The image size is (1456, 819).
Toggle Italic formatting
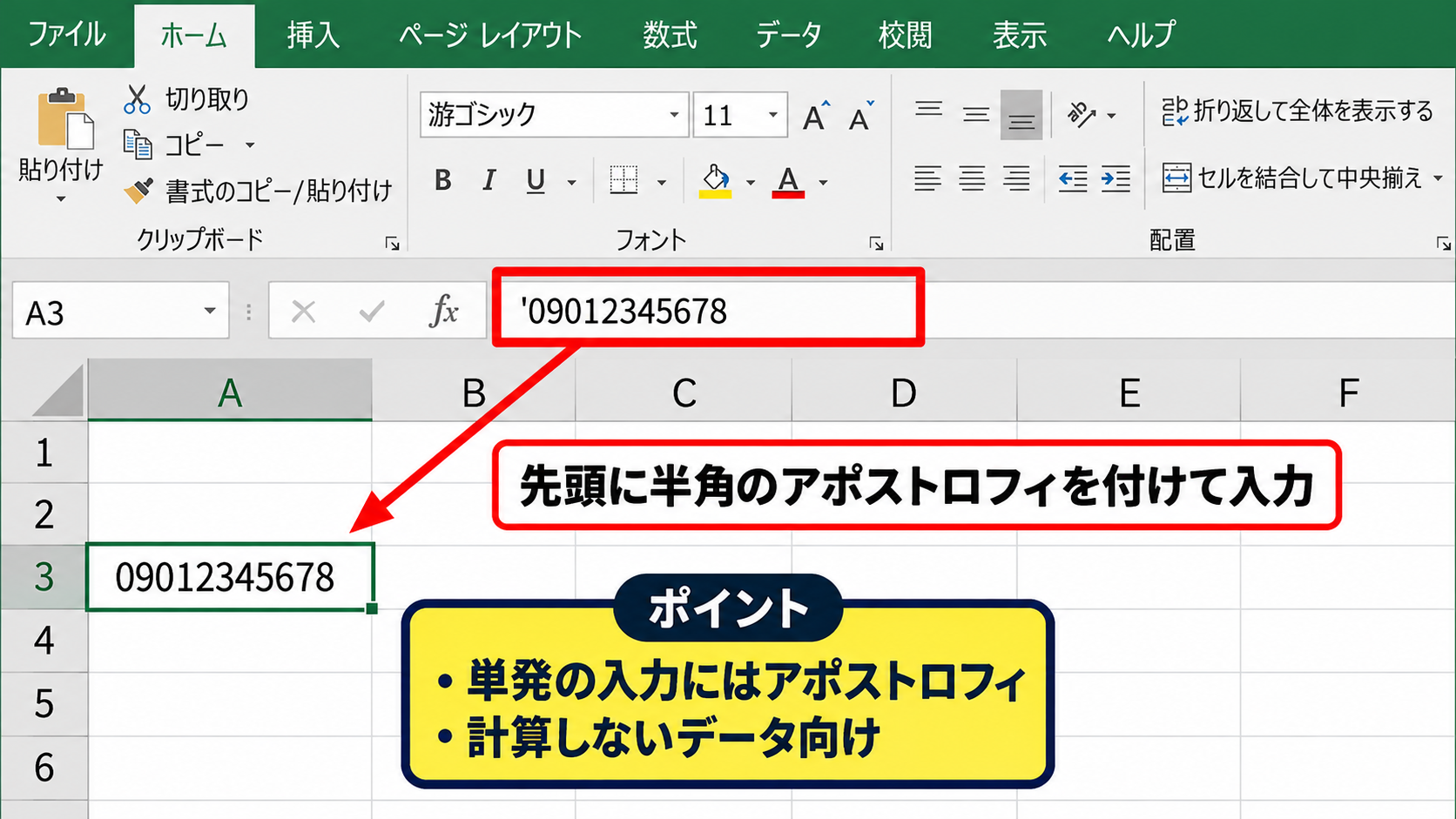489,181
